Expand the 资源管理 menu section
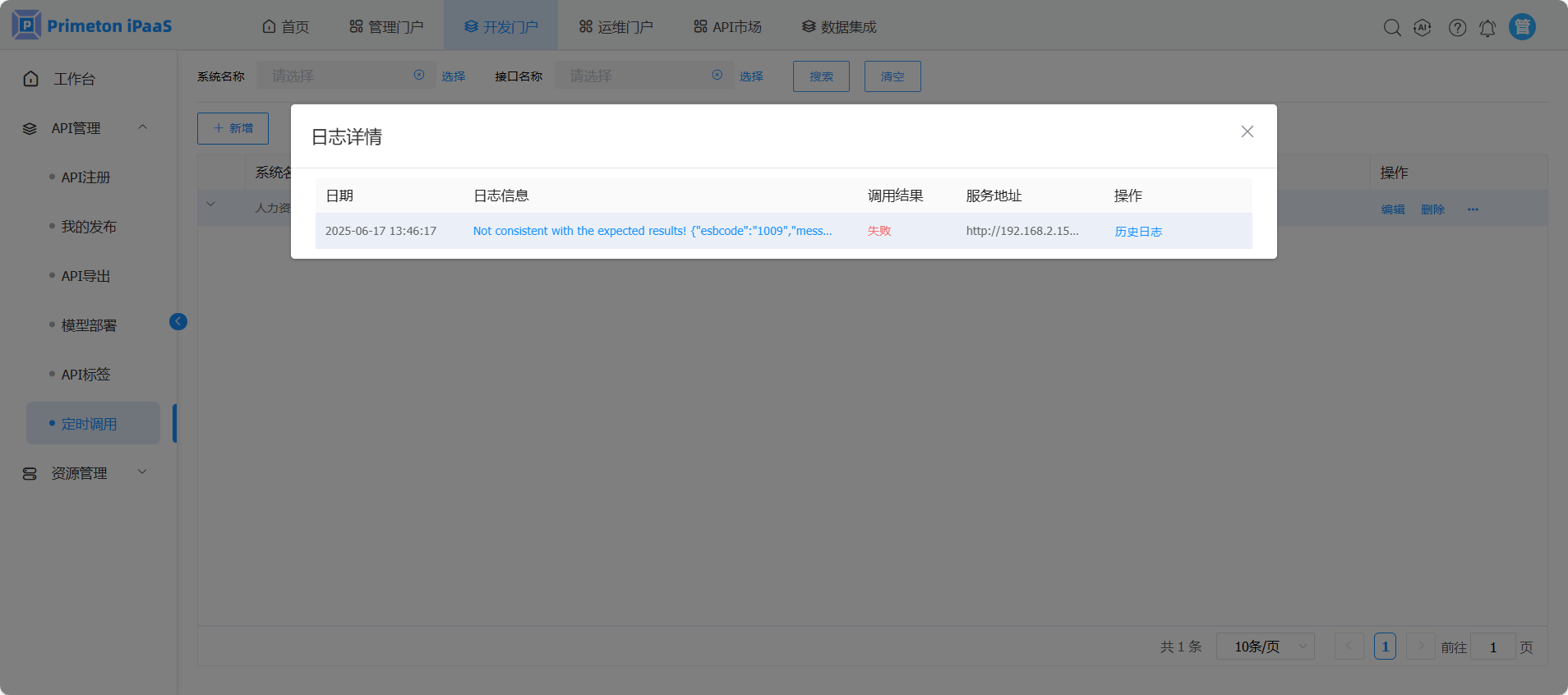Screen dimensions: 1568x695 tap(142, 472)
